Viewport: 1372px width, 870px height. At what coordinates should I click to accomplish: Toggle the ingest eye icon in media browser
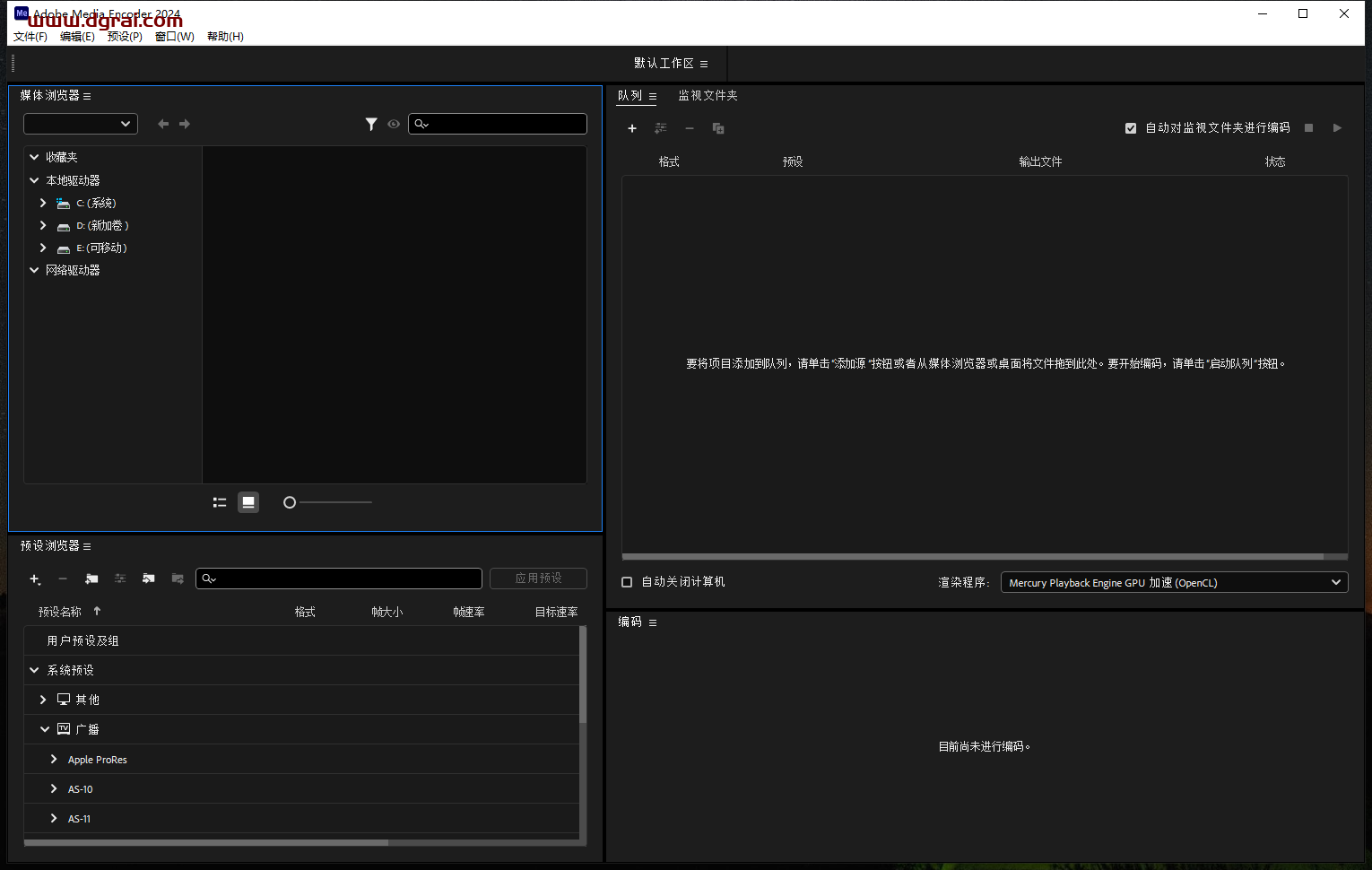pyautogui.click(x=394, y=124)
